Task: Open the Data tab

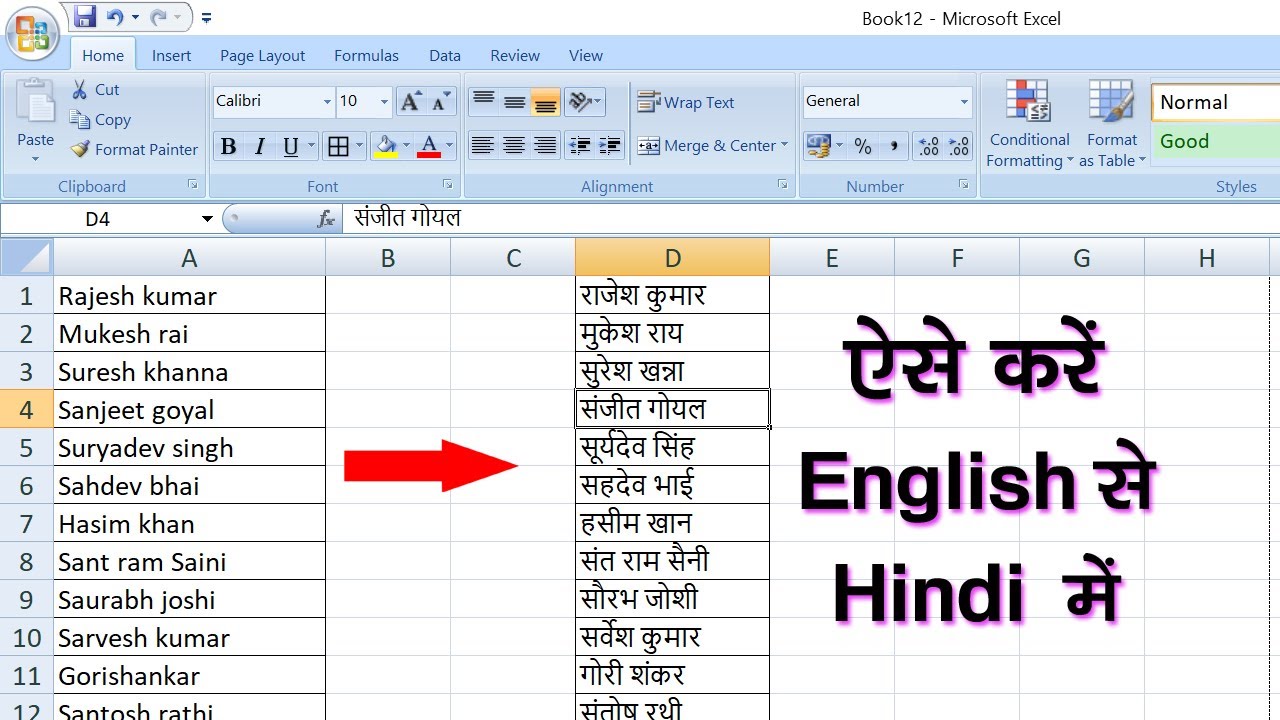Action: click(x=445, y=56)
